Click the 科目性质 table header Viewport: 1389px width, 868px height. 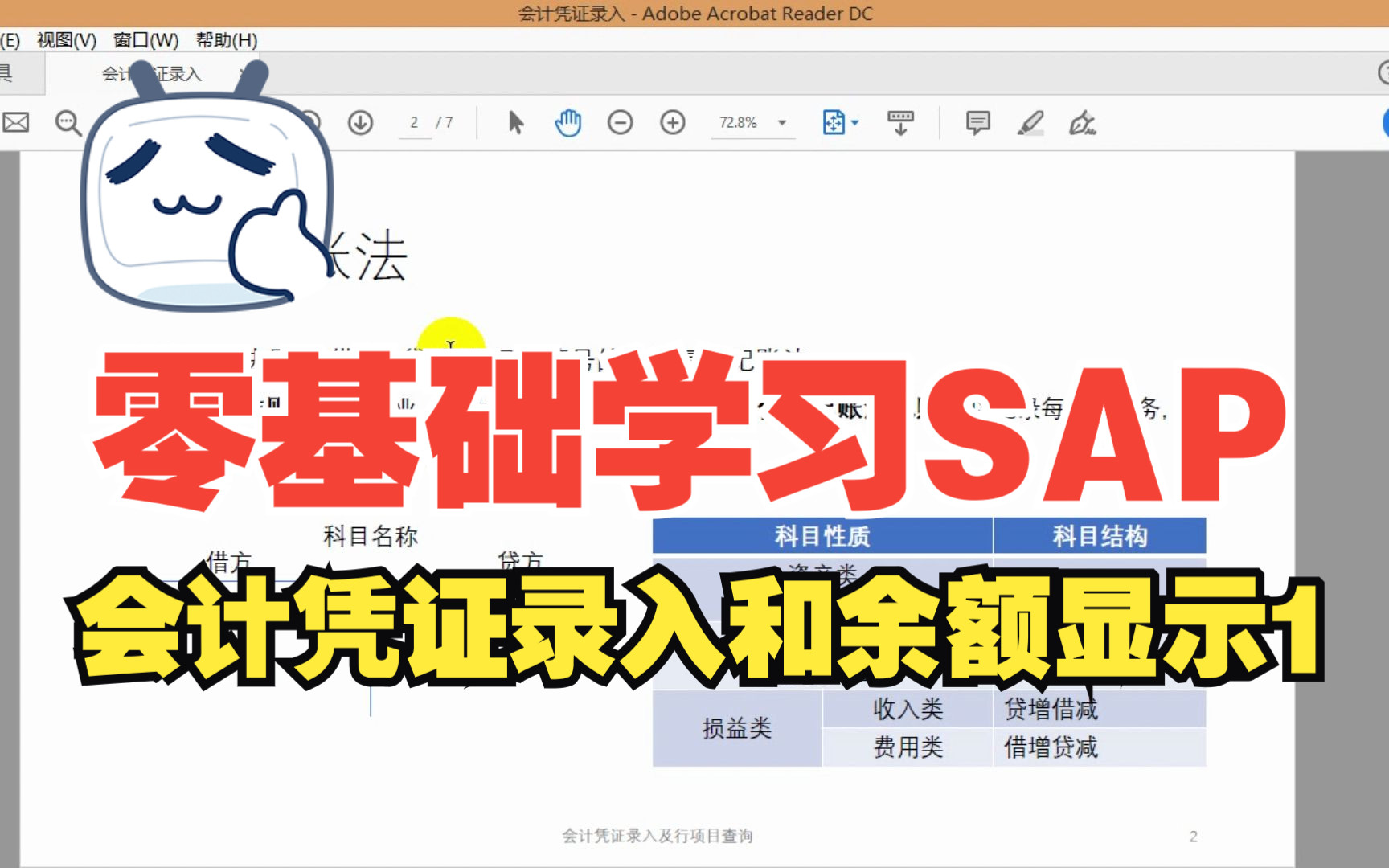(x=822, y=536)
